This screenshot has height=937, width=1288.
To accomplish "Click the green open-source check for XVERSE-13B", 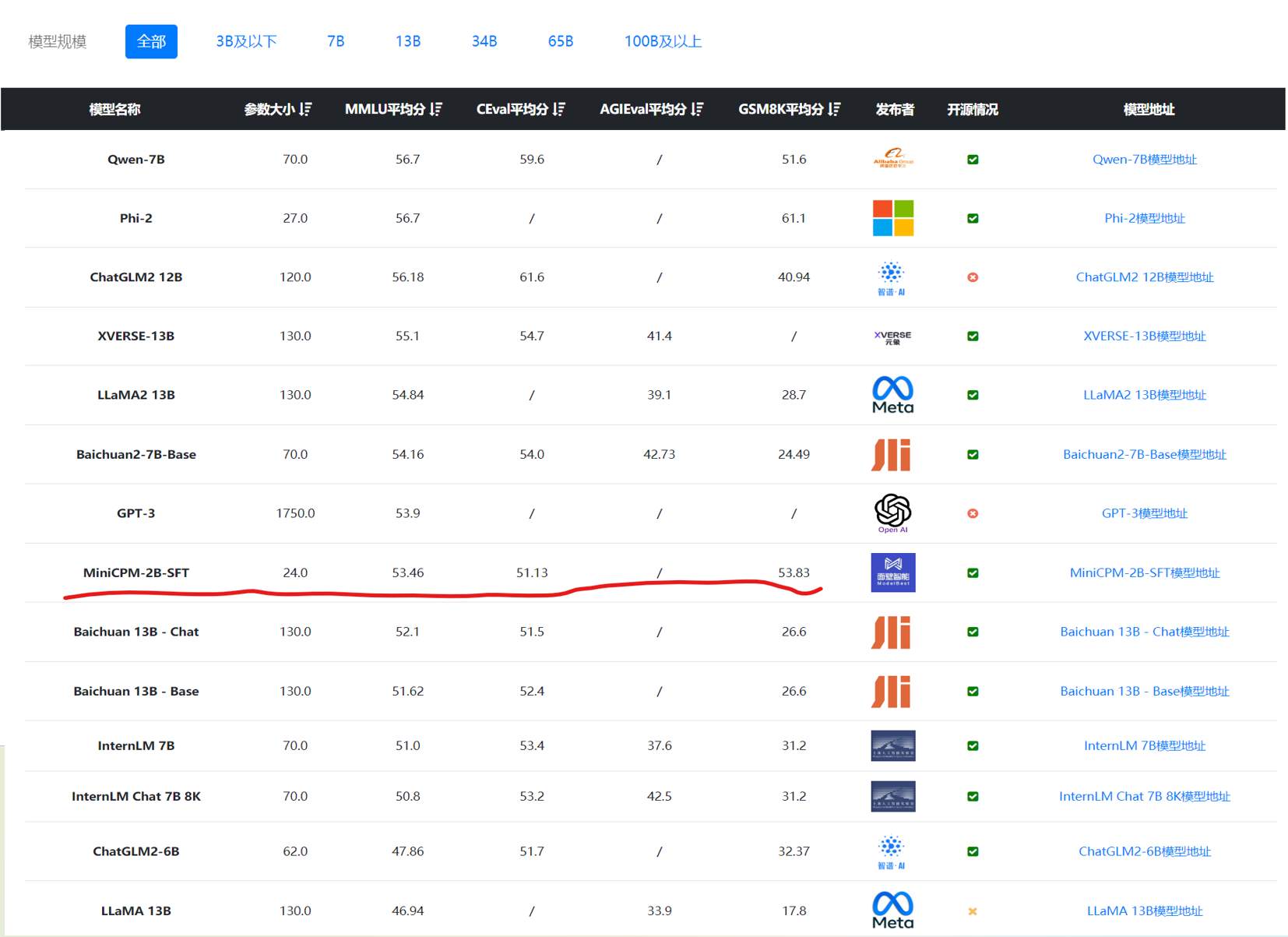I will coord(973,336).
